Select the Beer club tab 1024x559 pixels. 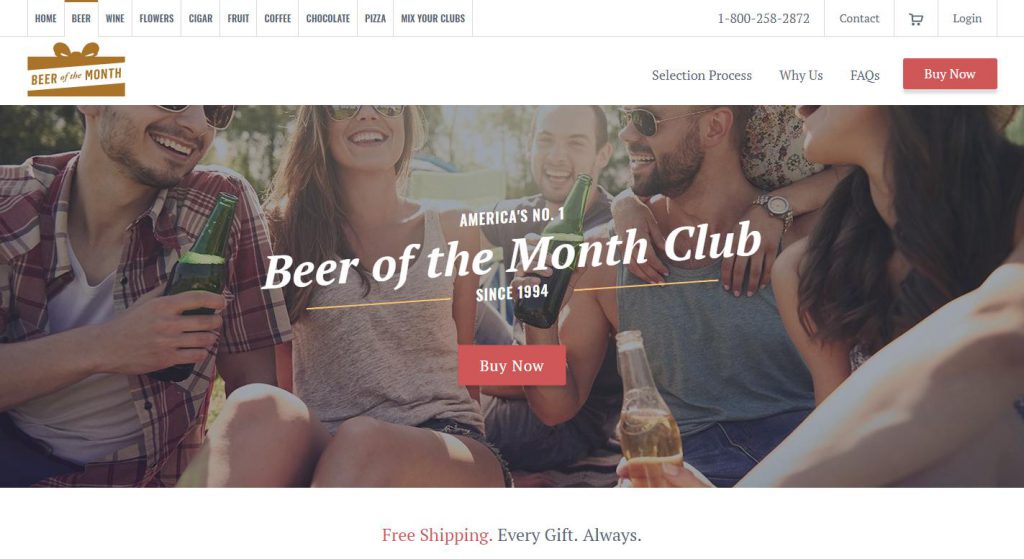(x=81, y=18)
